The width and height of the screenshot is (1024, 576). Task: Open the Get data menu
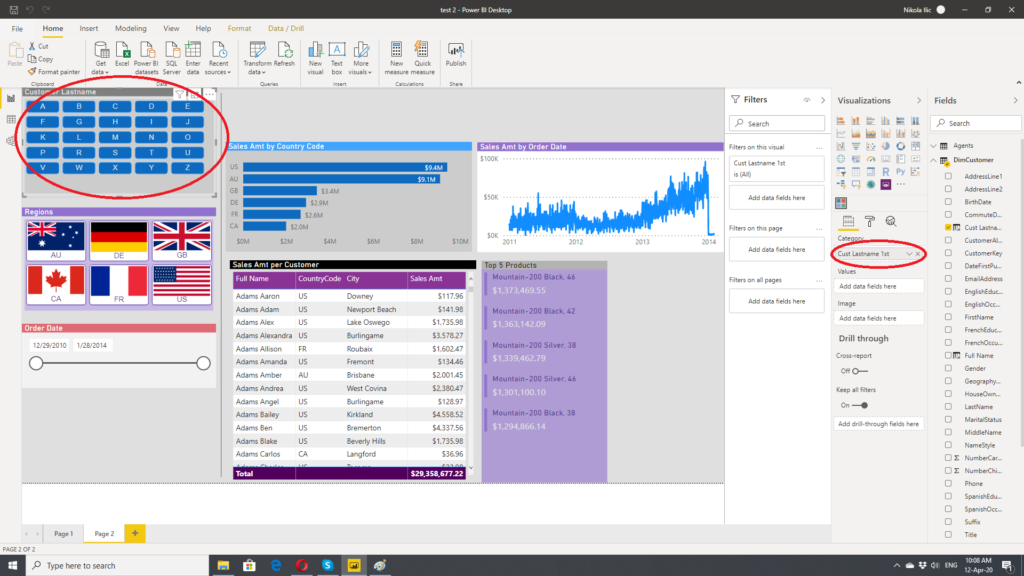(x=101, y=58)
